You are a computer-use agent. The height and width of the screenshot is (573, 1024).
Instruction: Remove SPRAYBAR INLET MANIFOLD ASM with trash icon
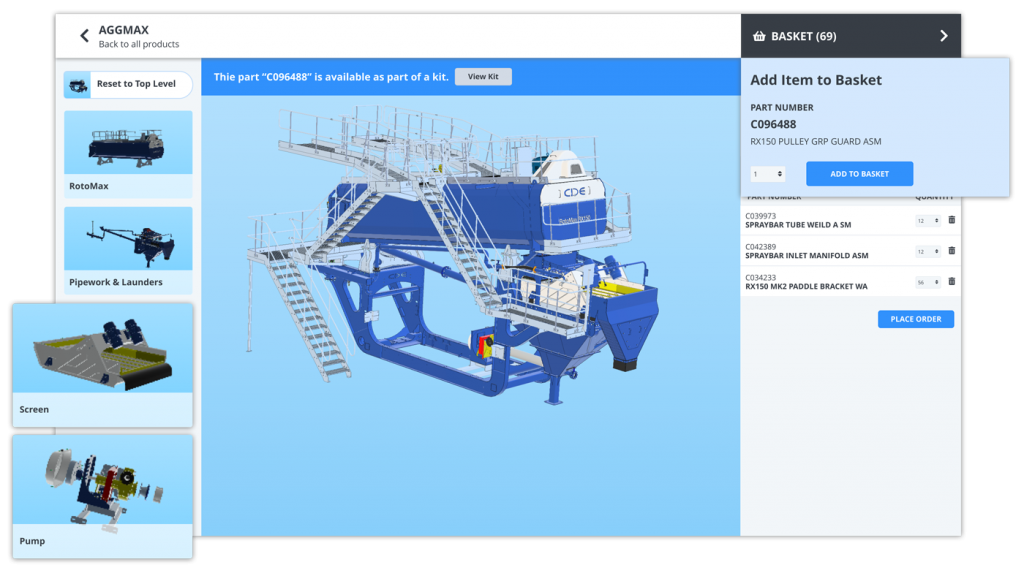(951, 251)
